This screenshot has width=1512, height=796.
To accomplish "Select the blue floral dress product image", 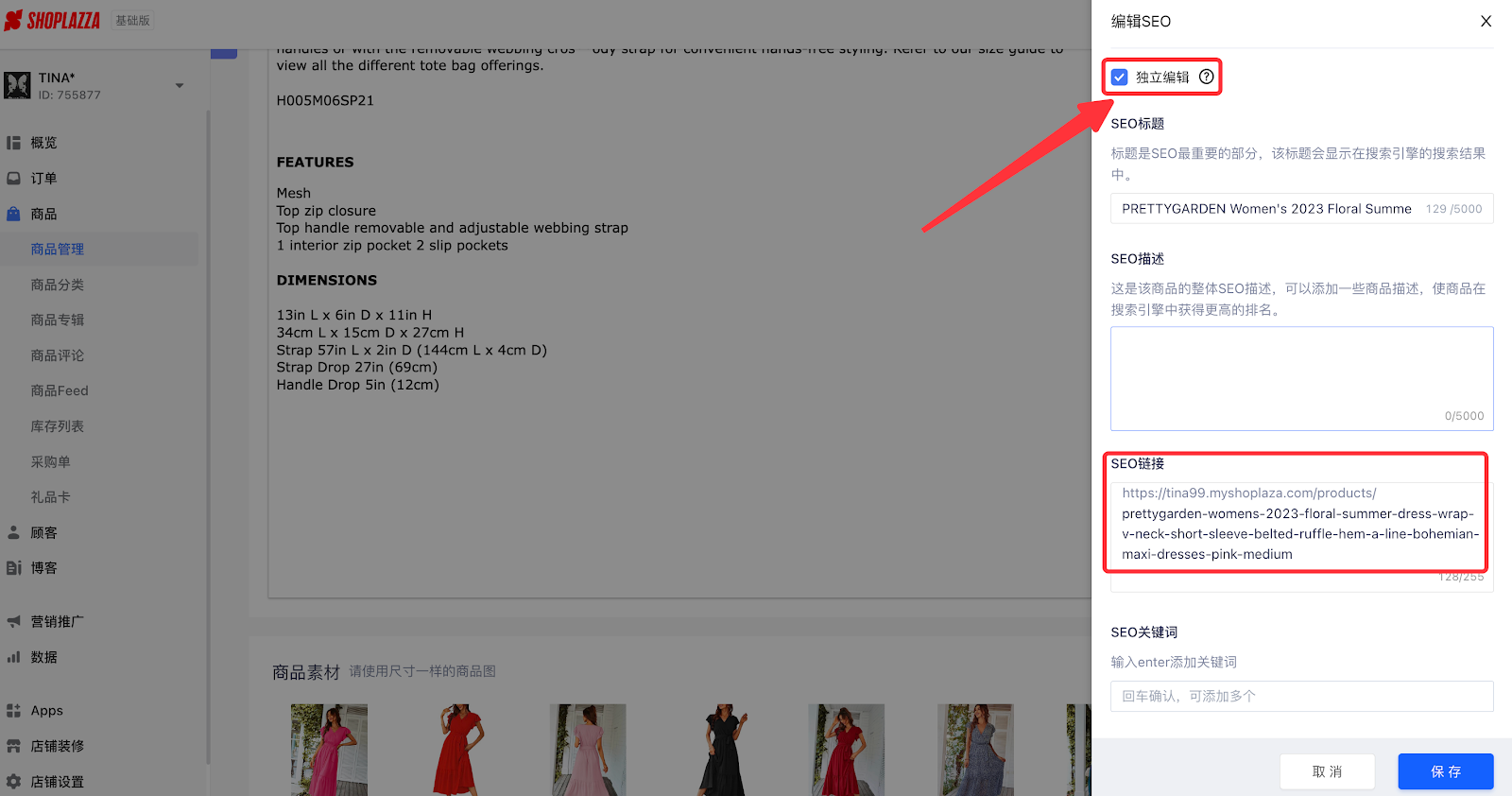I will pos(976,750).
